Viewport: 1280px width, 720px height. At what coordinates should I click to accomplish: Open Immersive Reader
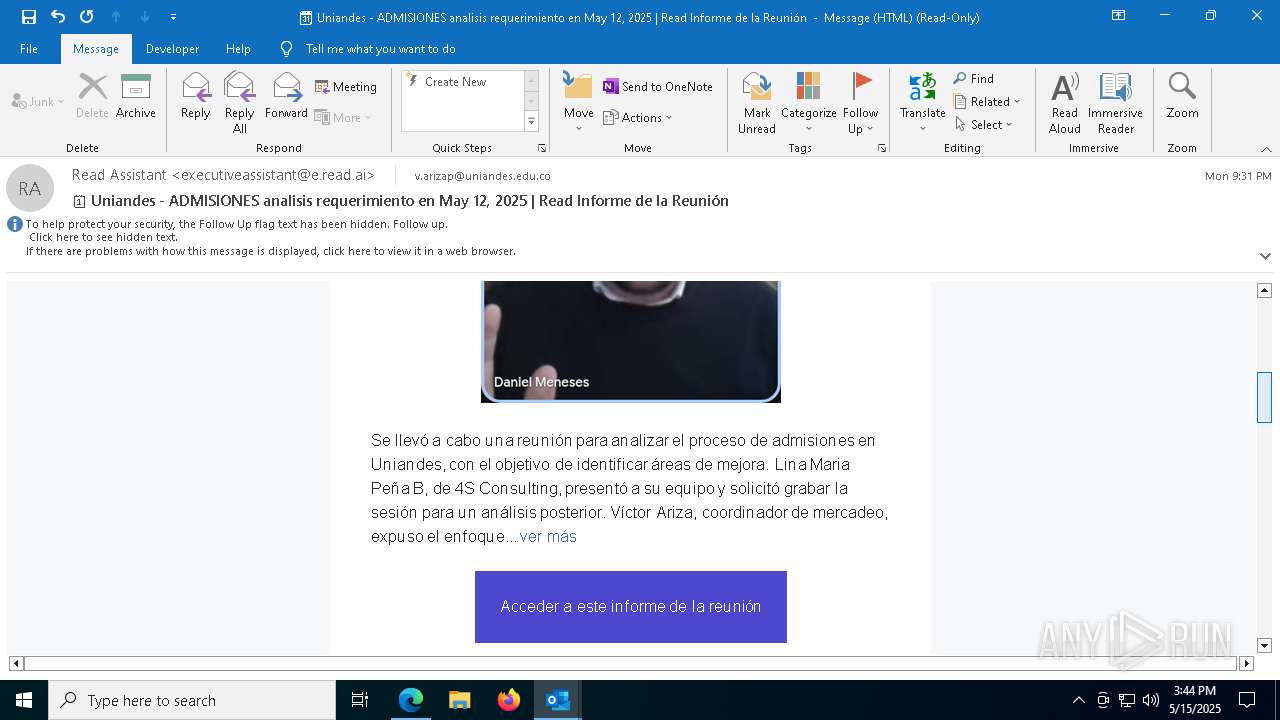click(1115, 103)
